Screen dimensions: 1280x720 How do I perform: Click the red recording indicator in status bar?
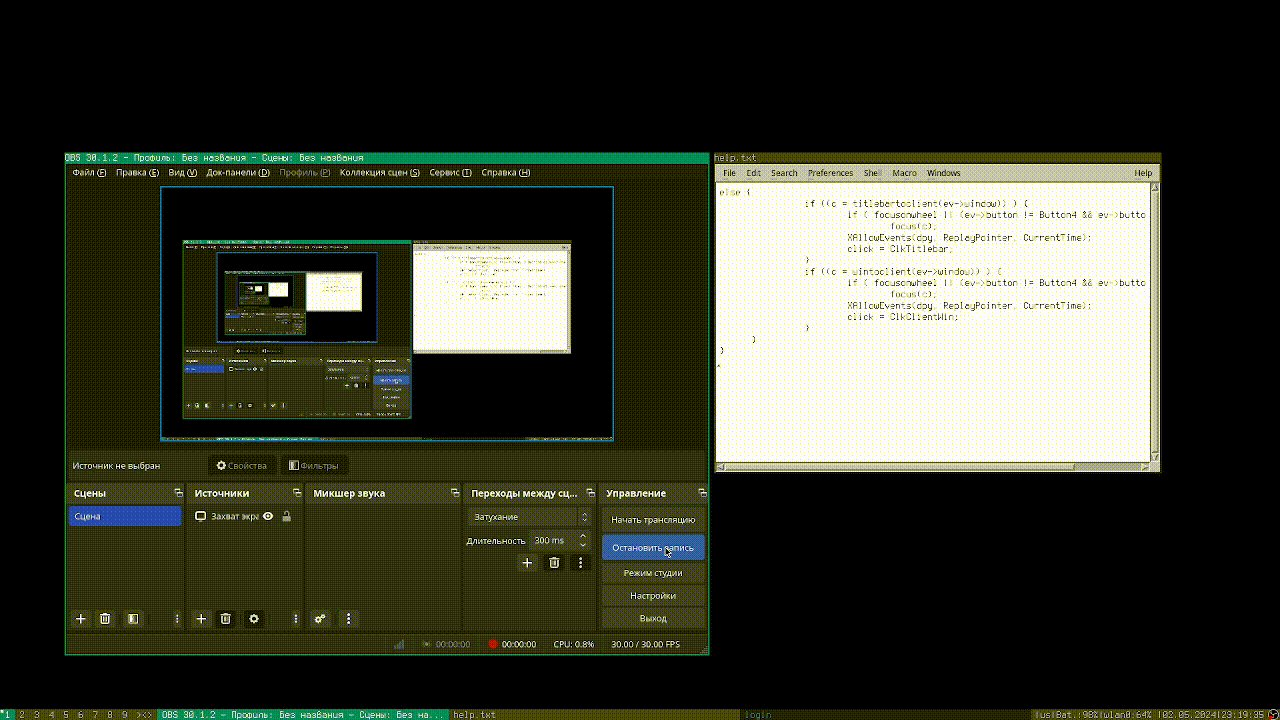(x=493, y=645)
